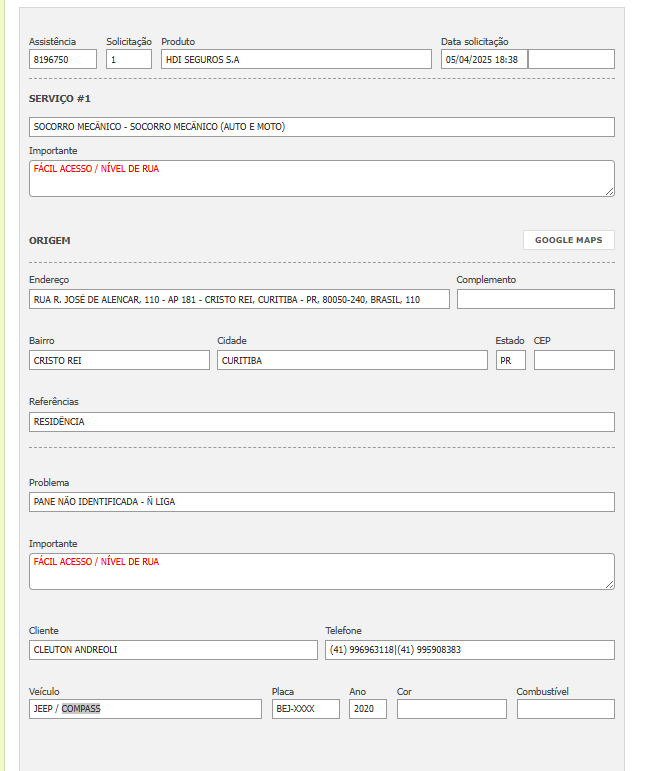Click the Produto field with HDI Seguros

(x=296, y=60)
